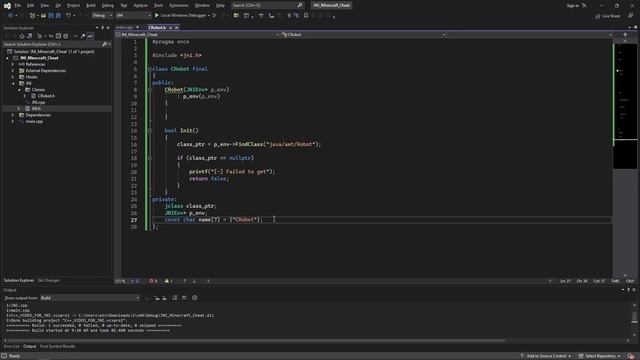Select the CRobot.h file in Solution Explorer
The image size is (640, 360).
(46, 96)
